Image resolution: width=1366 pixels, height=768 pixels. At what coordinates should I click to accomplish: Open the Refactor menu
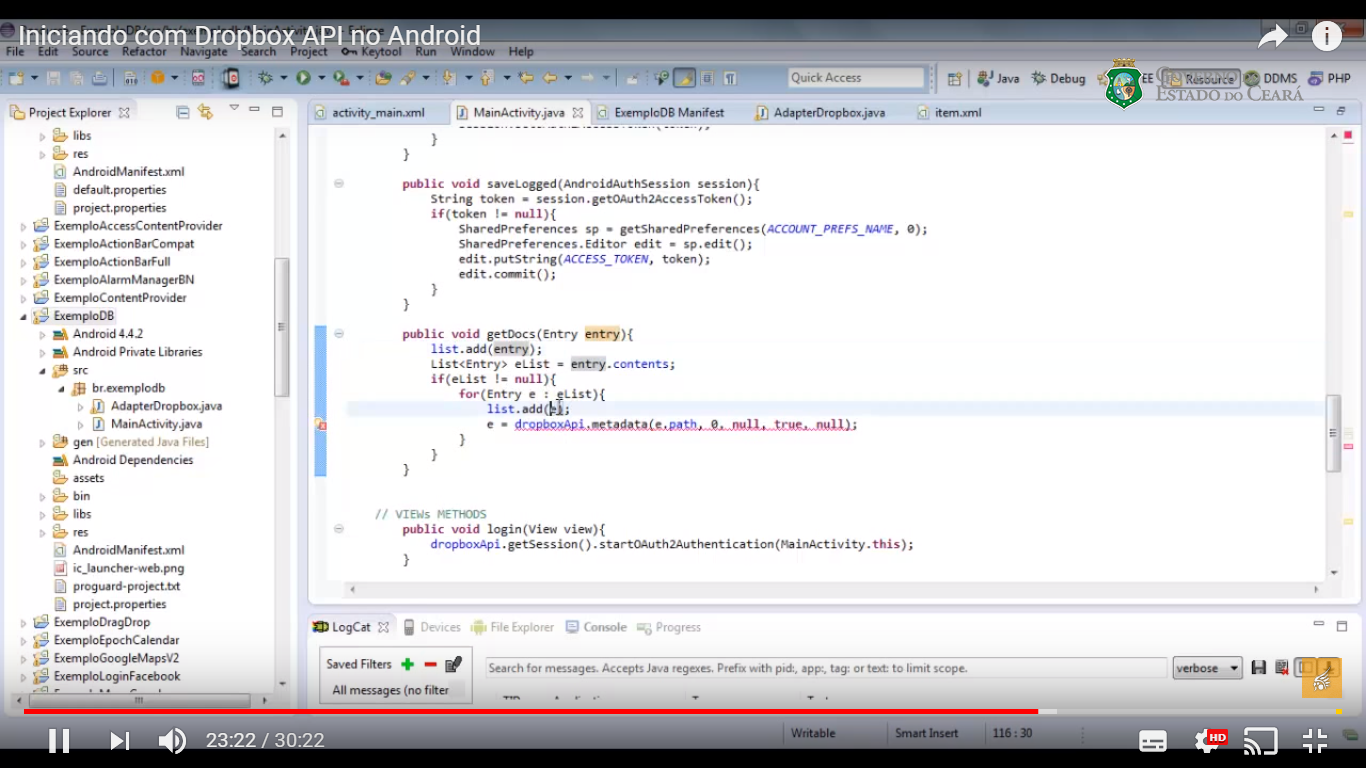(144, 52)
